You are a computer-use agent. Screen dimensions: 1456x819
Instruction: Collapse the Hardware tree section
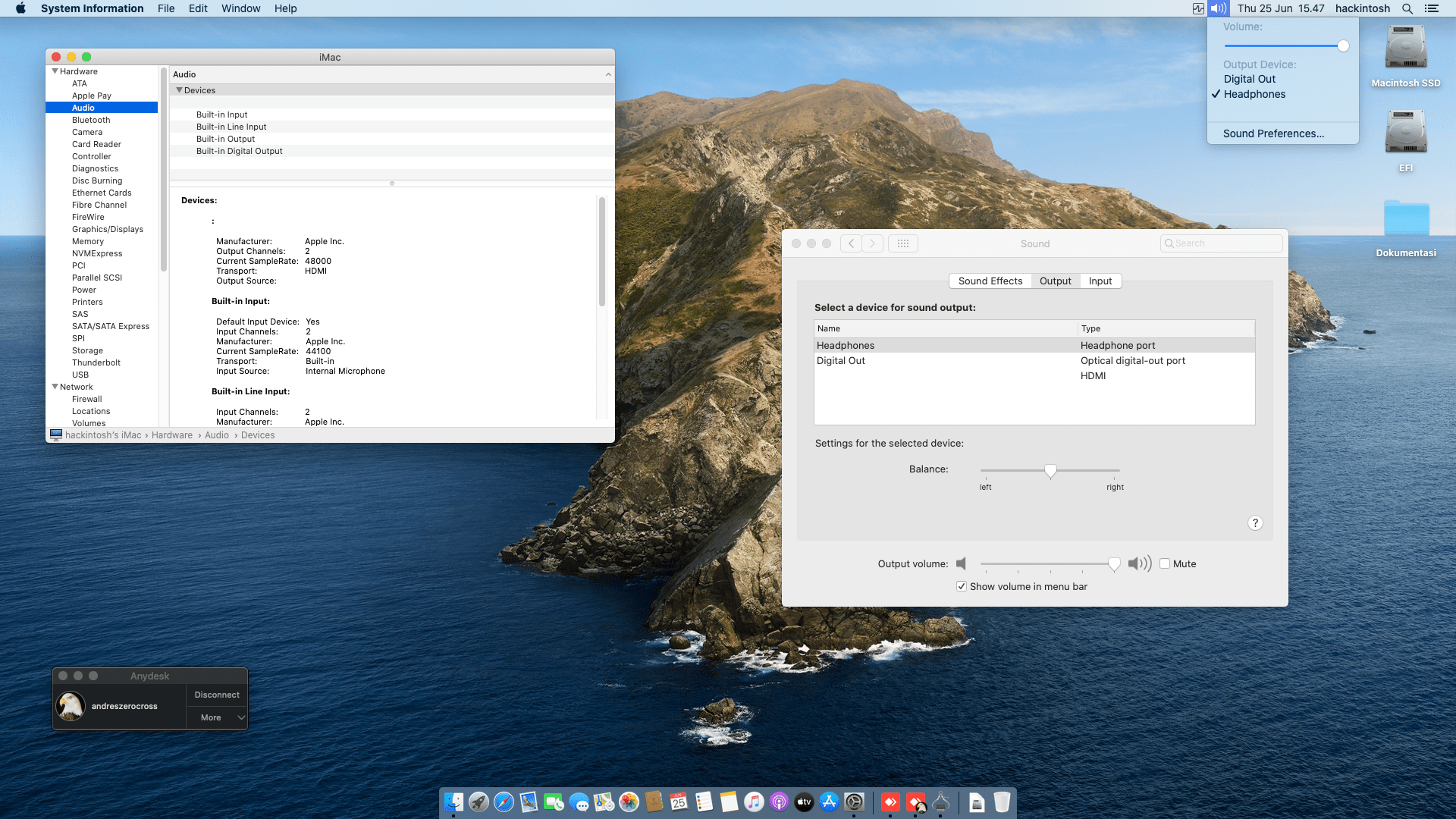(x=55, y=71)
